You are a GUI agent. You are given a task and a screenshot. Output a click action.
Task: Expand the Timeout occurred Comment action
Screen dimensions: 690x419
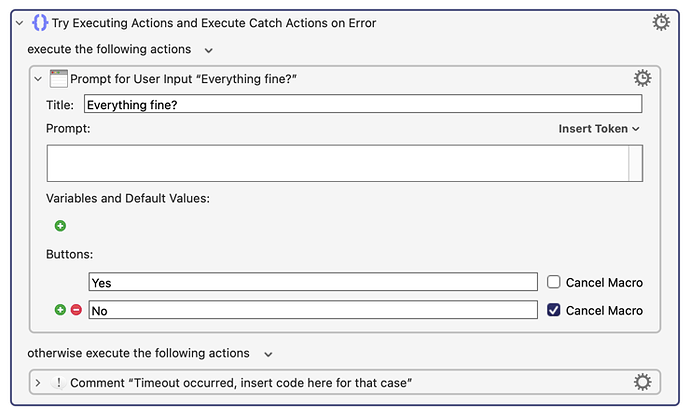[x=38, y=383]
